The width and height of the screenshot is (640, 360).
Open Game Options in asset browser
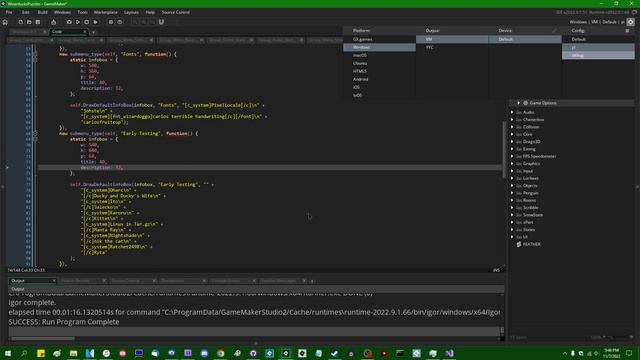point(543,103)
